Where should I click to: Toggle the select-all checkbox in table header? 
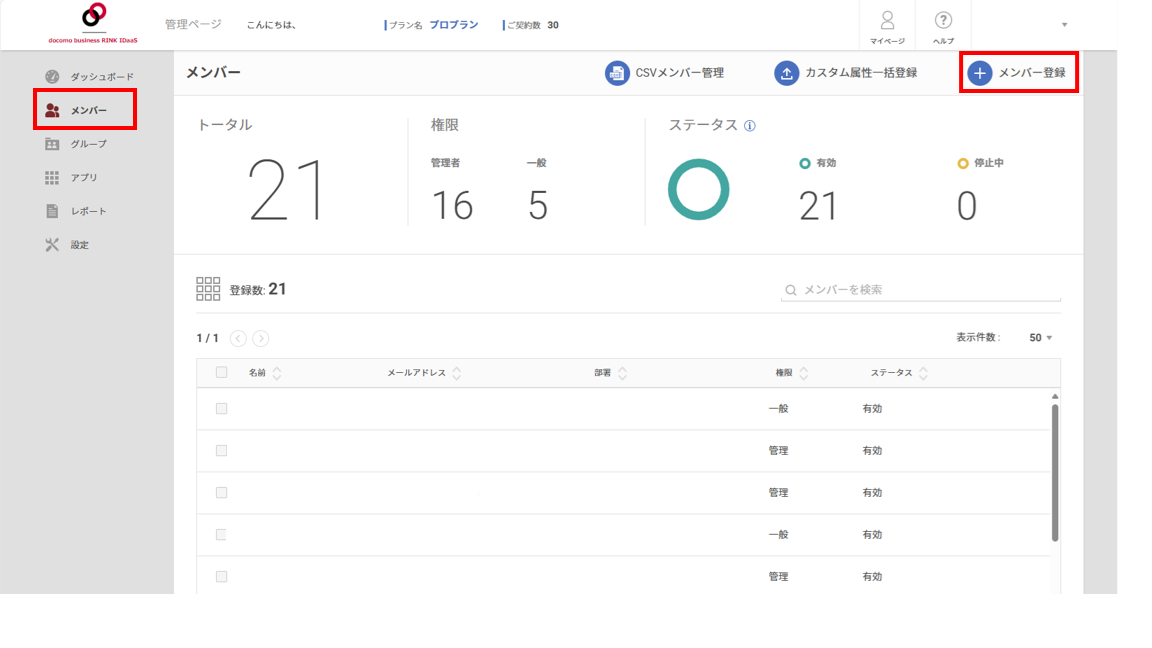click(x=221, y=372)
